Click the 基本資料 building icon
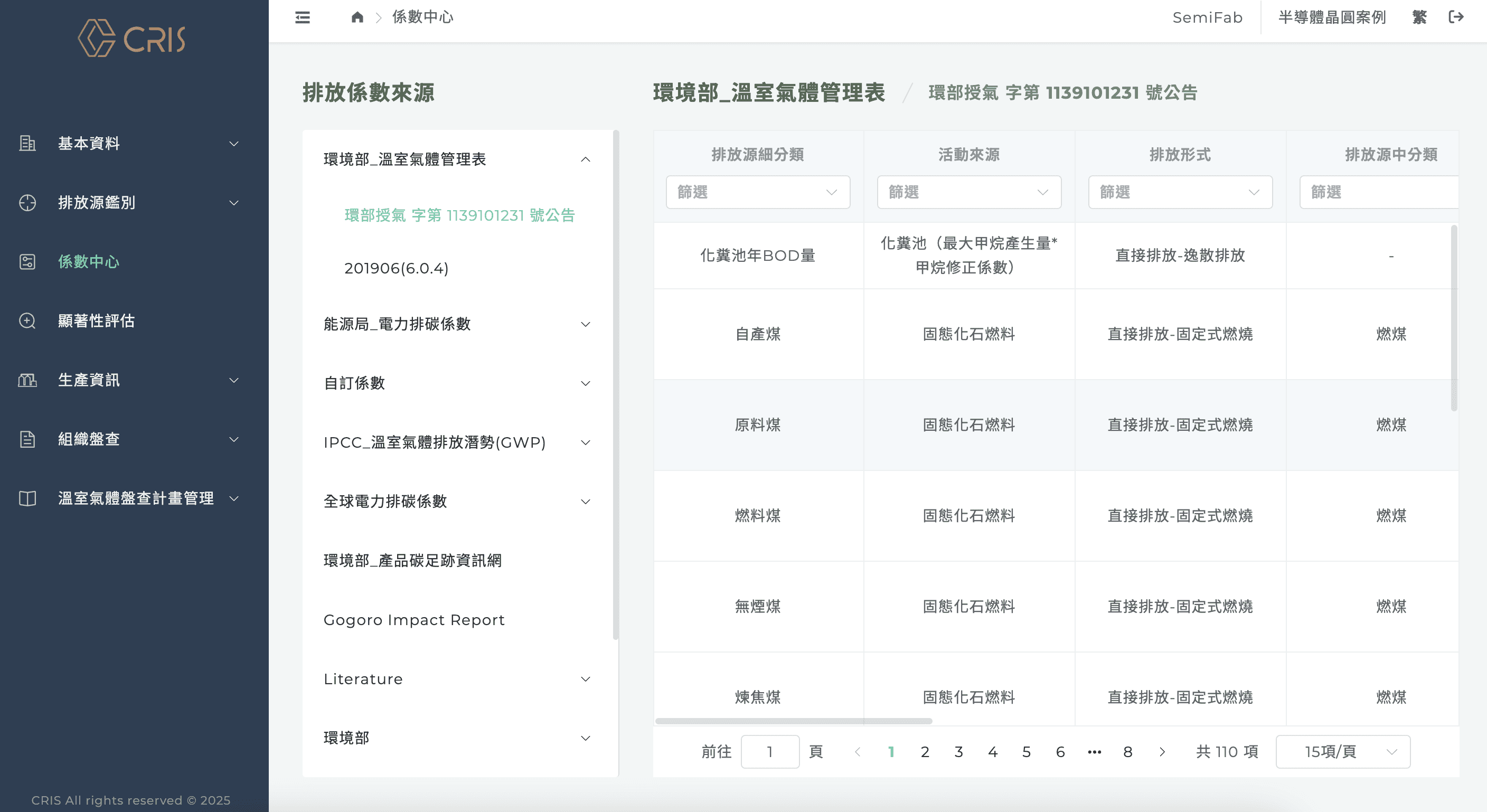 coord(27,143)
